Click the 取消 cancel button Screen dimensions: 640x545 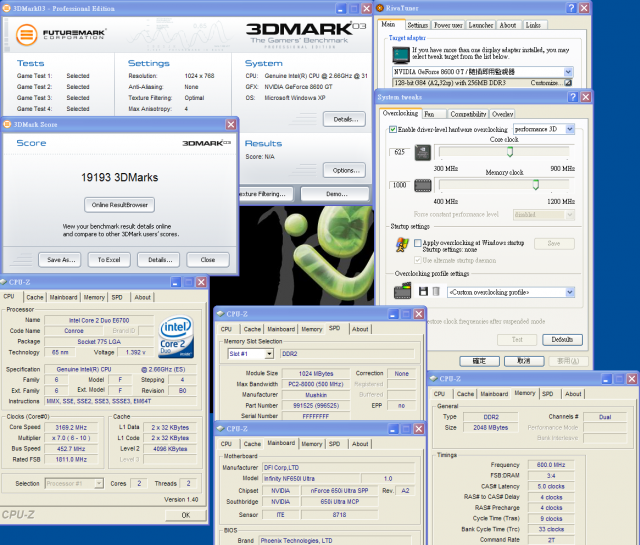tap(524, 361)
